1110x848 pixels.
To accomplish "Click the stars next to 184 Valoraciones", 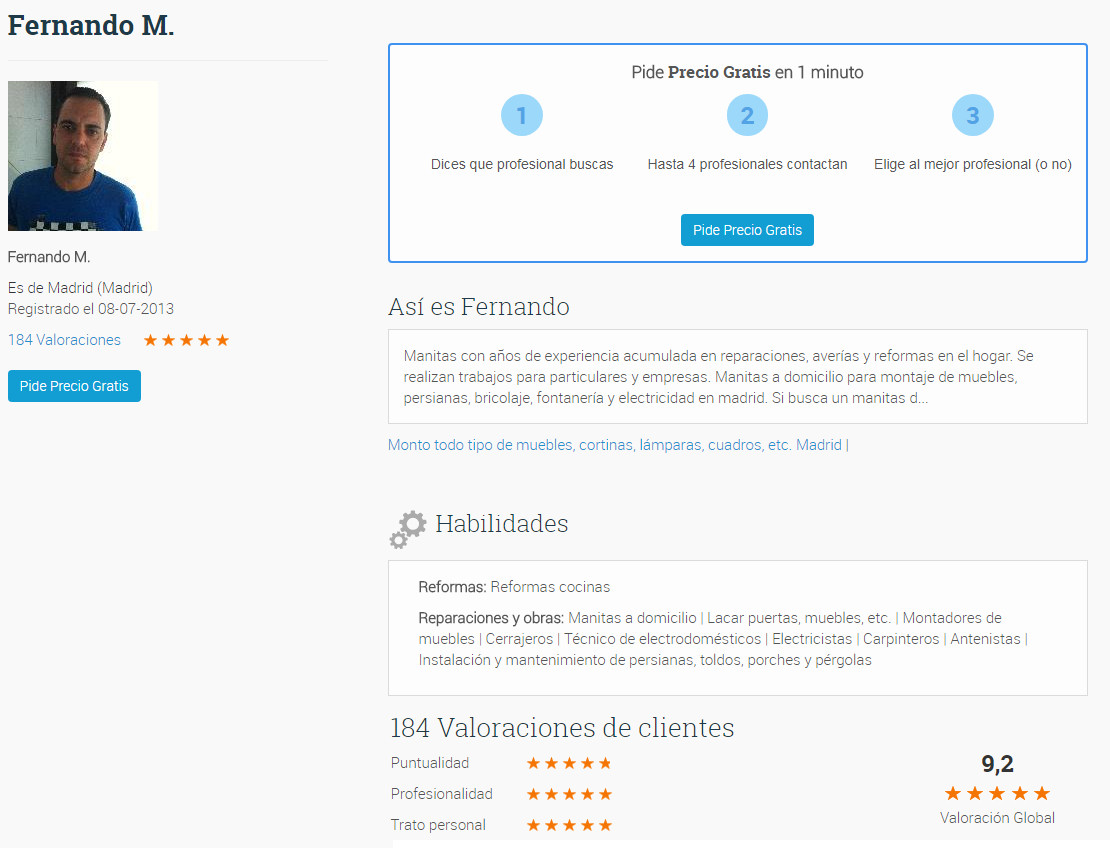I will coord(186,340).
